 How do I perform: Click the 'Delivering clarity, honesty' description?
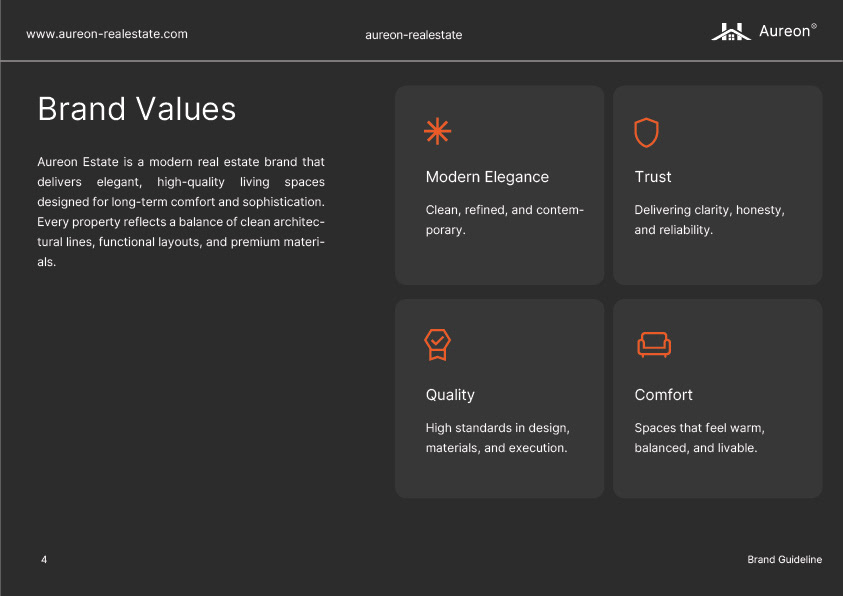pyautogui.click(x=709, y=220)
